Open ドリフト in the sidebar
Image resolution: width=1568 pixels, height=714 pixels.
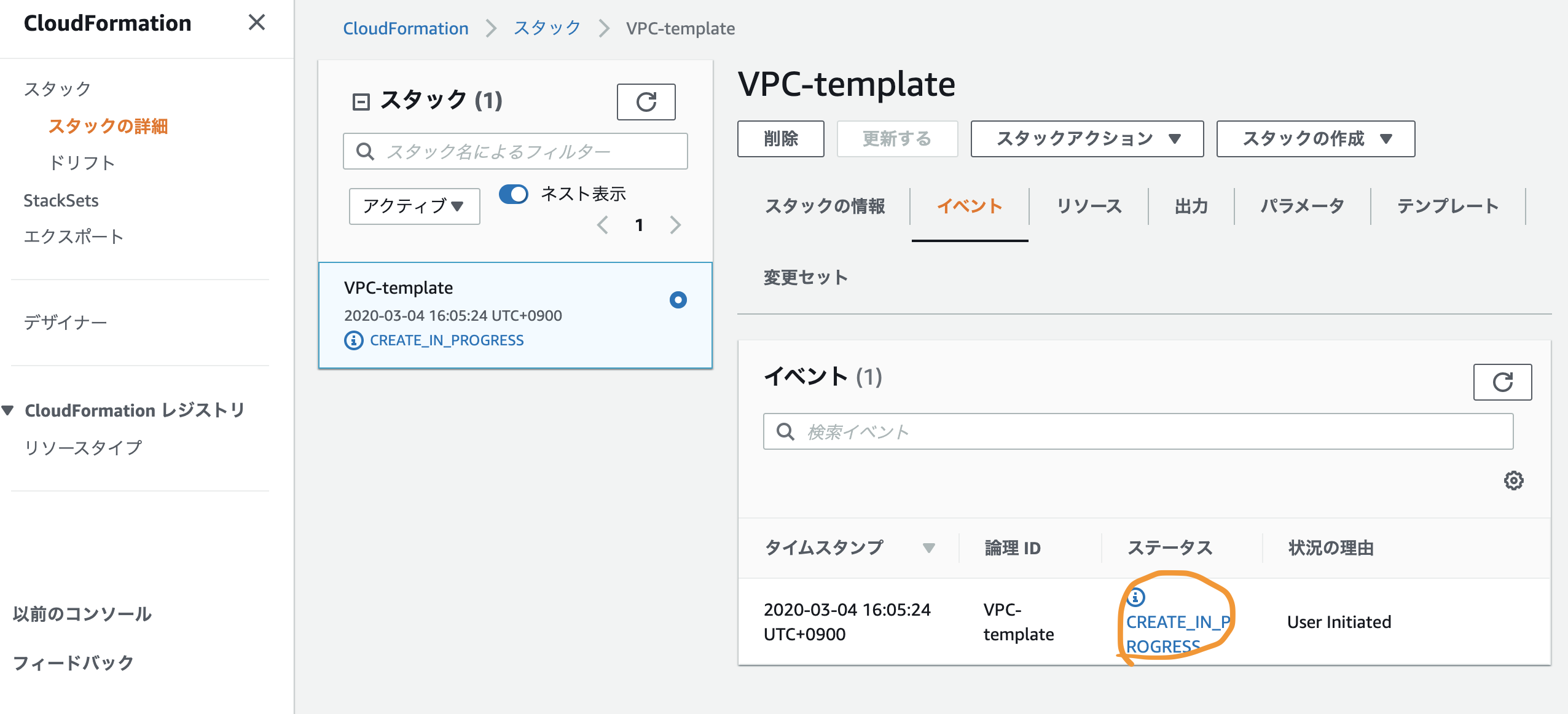(82, 163)
